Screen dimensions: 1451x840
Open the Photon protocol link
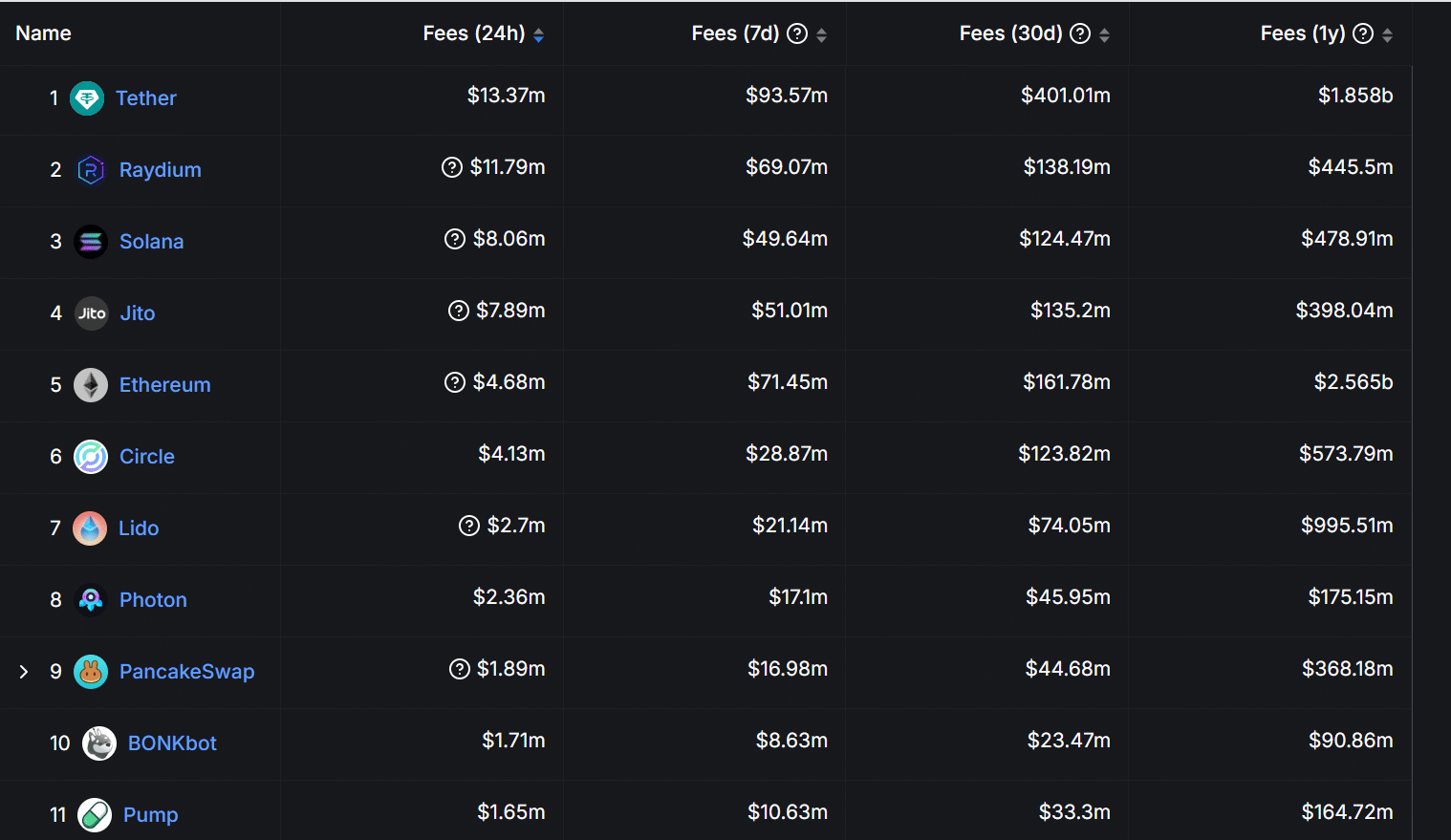[153, 600]
